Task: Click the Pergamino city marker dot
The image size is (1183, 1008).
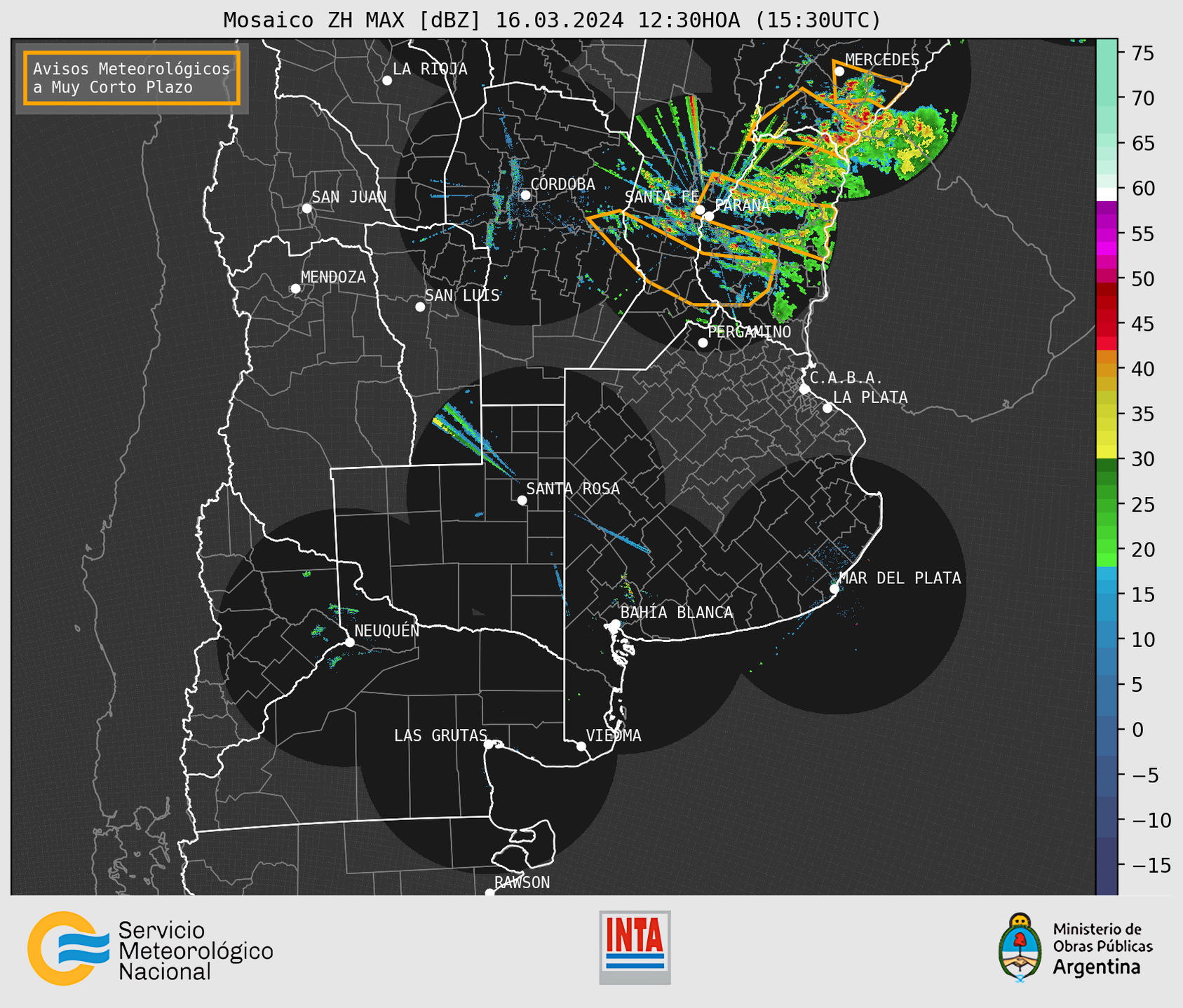Action: [703, 343]
